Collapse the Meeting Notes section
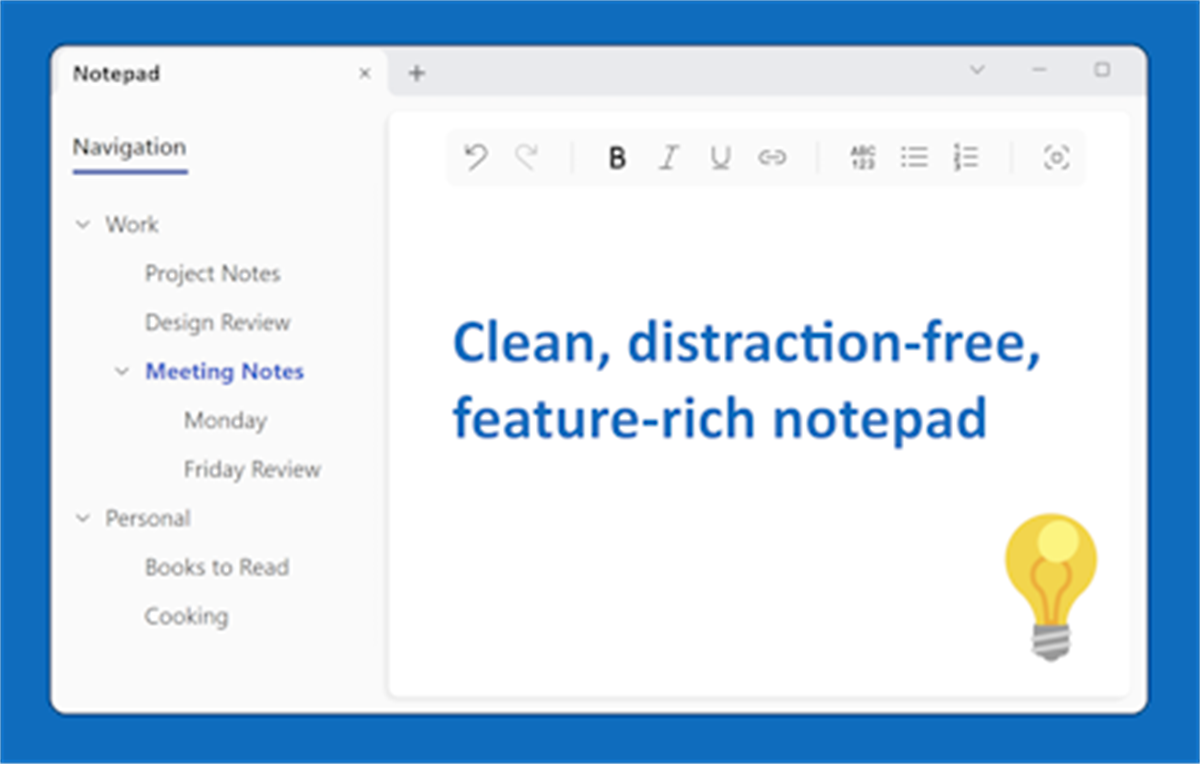Viewport: 1200px width, 764px height. [x=122, y=372]
